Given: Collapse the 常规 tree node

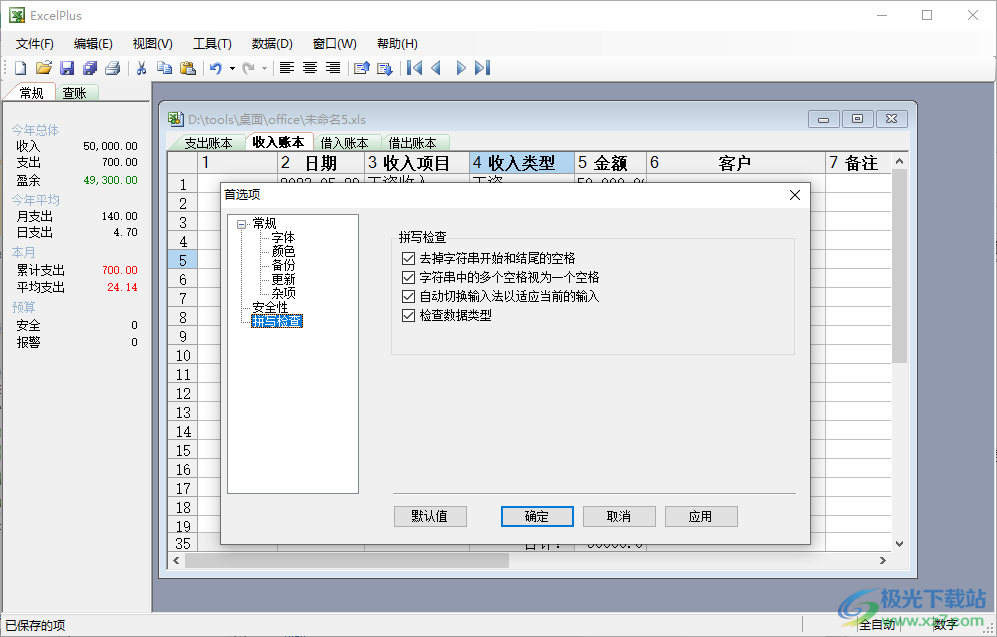Looking at the screenshot, I should point(242,224).
